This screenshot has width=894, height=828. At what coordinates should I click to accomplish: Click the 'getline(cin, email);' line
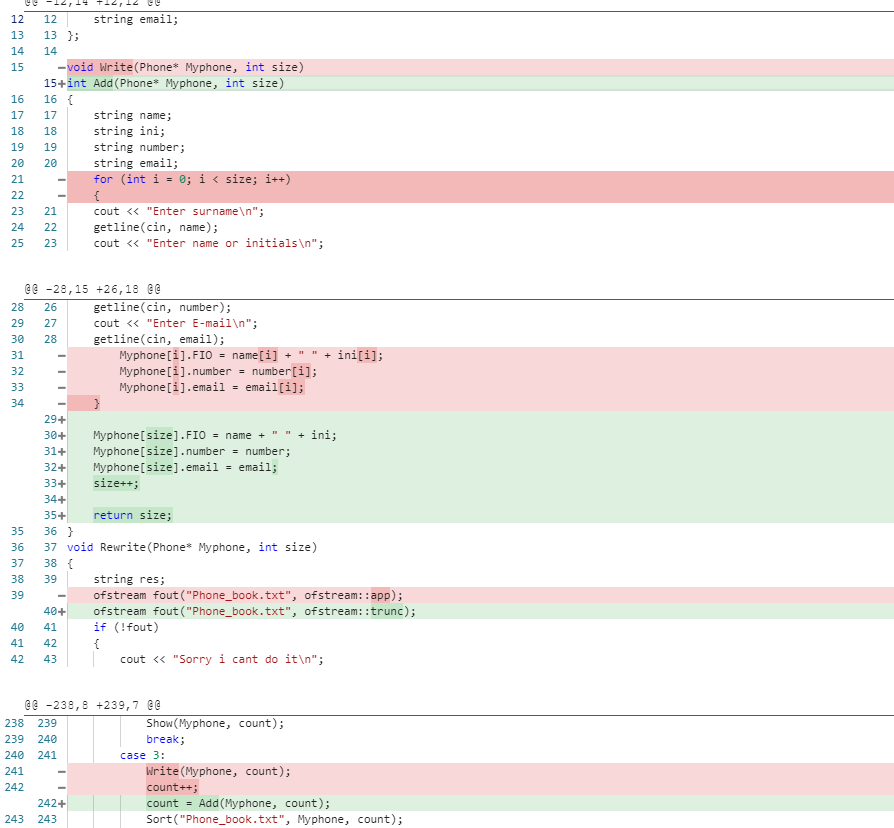coord(159,339)
